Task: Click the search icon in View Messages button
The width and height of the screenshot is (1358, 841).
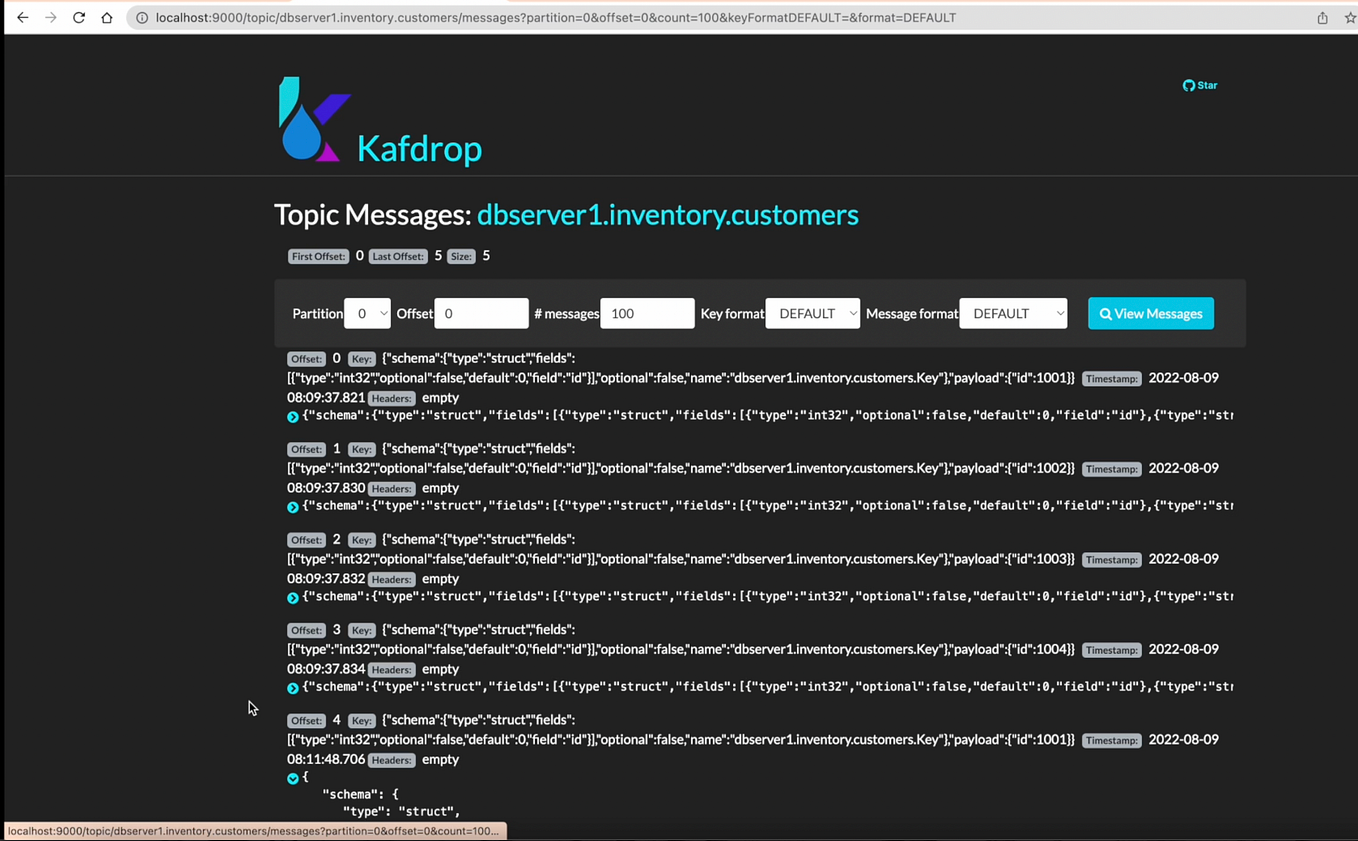Action: click(x=1106, y=313)
